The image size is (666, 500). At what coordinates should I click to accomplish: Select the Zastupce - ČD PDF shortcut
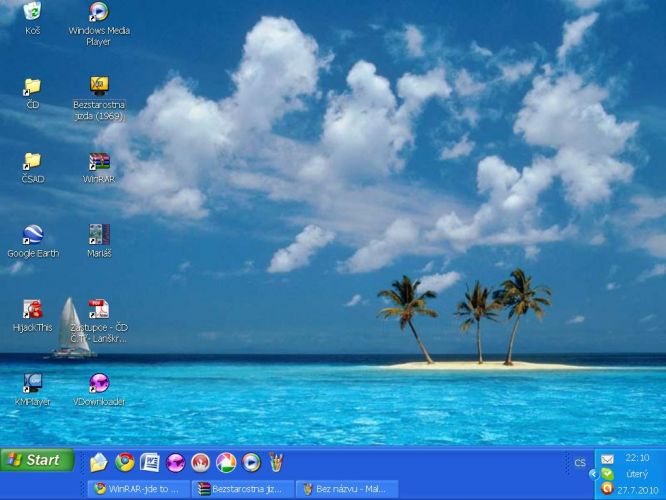(99, 321)
